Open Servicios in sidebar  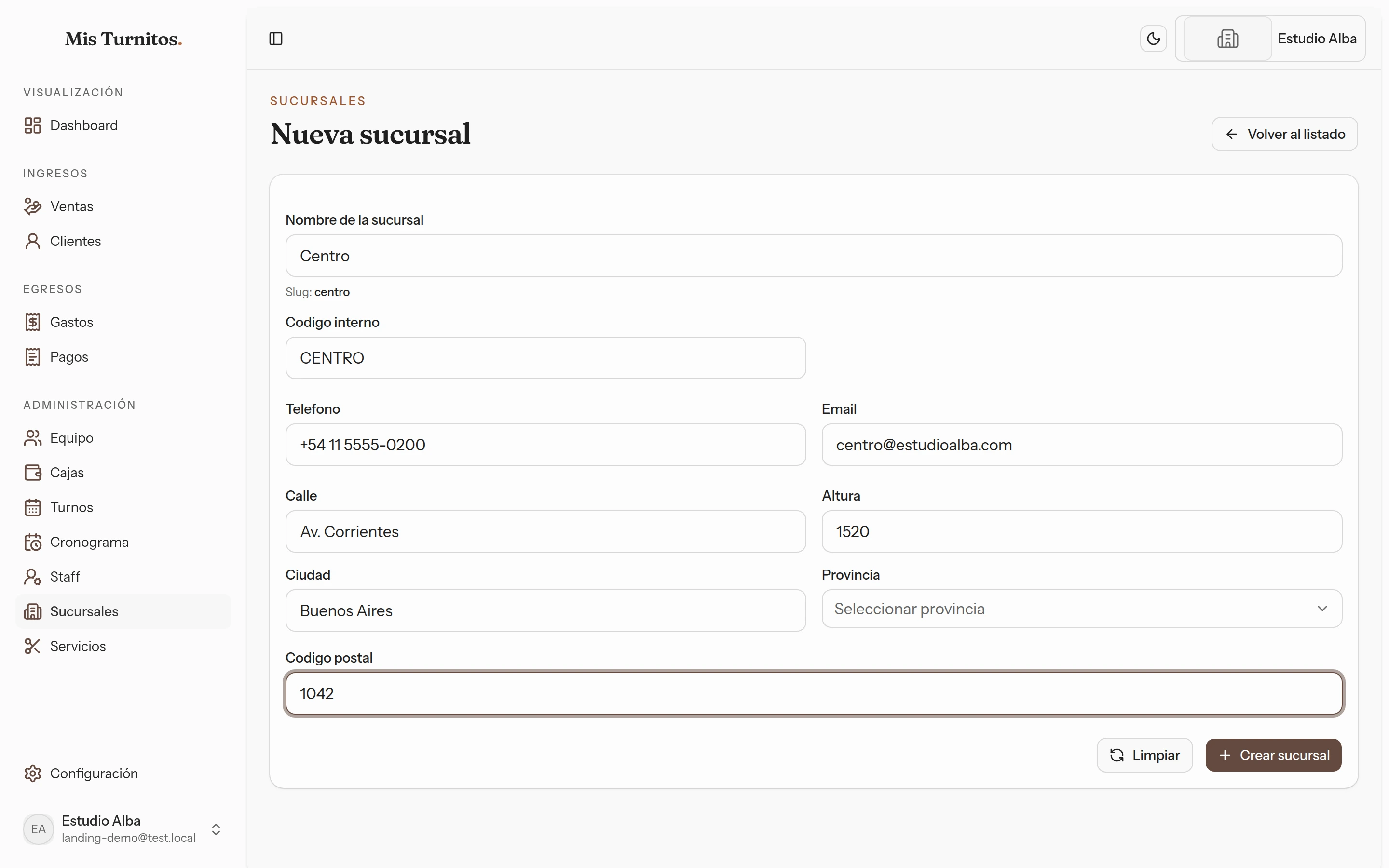(123, 646)
